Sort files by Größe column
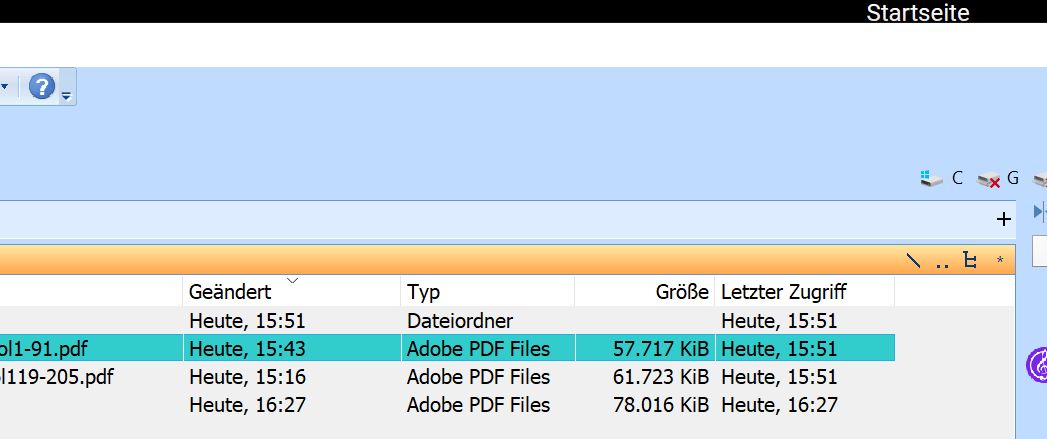Screen dimensions: 1047x439 [x=682, y=293]
